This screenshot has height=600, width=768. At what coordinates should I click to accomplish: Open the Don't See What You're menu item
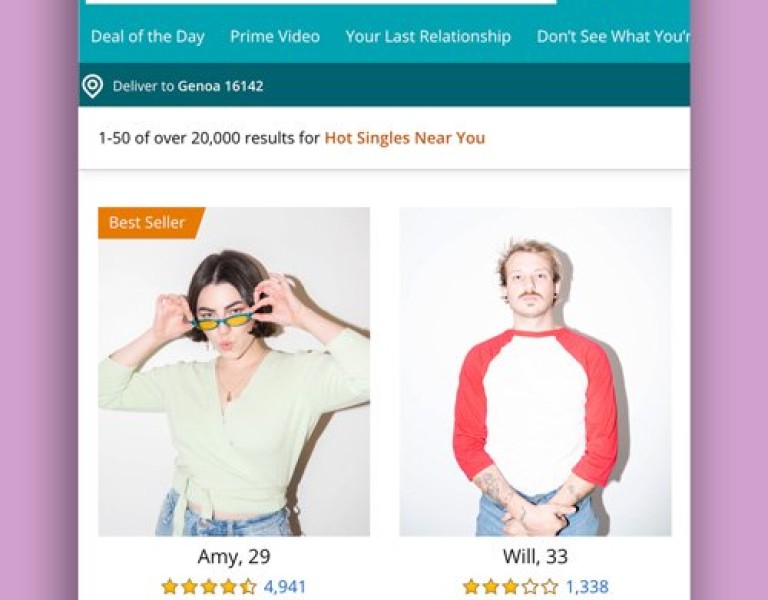[612, 37]
